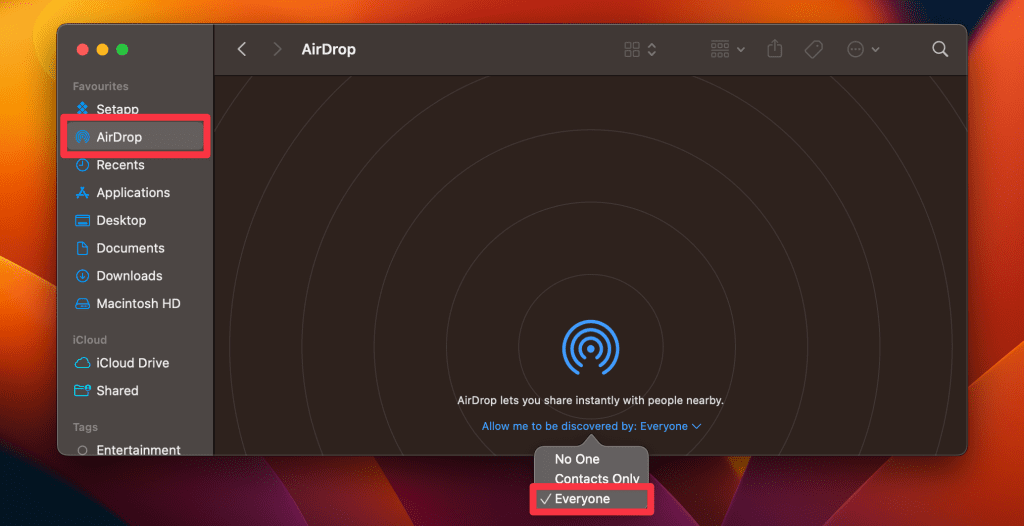
Task: Click the yellow minimize window button
Action: coord(103,50)
